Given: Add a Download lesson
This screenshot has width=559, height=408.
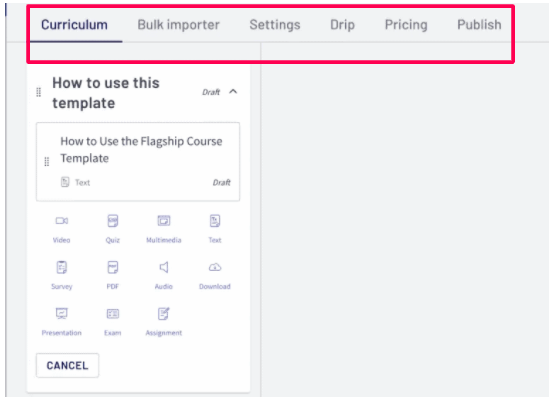Looking at the screenshot, I should point(215,275).
